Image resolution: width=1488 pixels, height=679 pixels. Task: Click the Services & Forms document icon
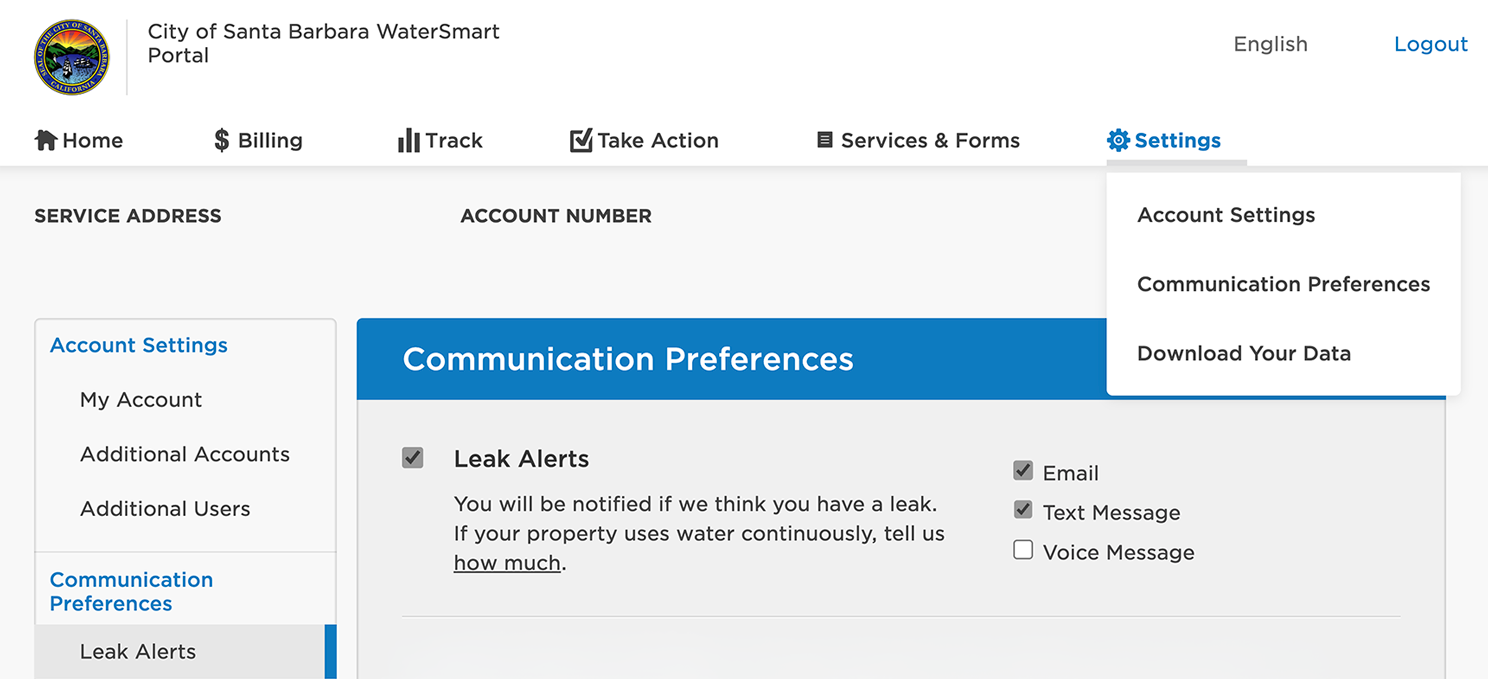tap(825, 141)
